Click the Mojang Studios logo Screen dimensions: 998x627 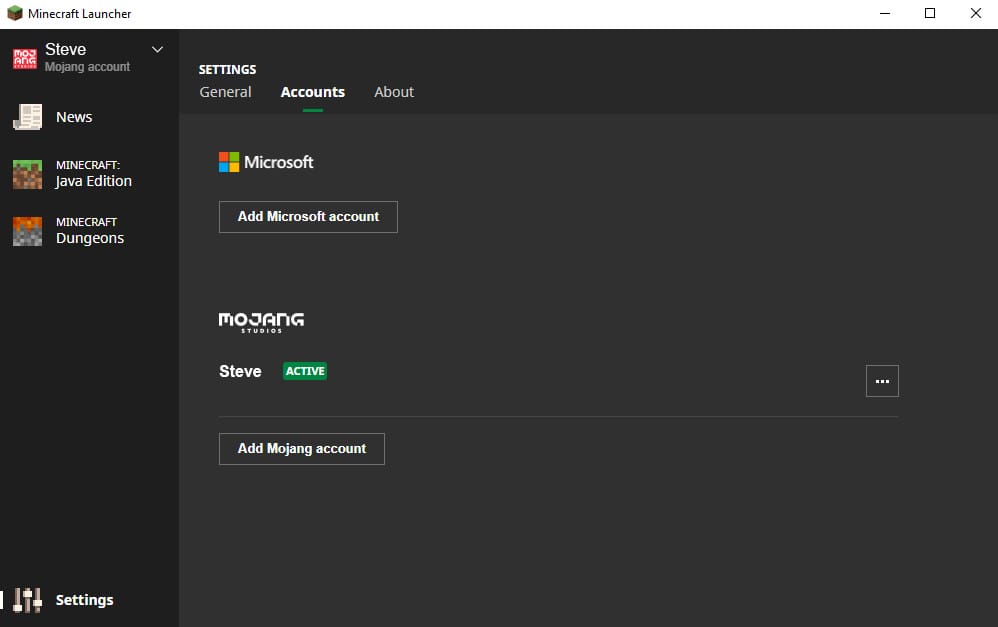(261, 321)
